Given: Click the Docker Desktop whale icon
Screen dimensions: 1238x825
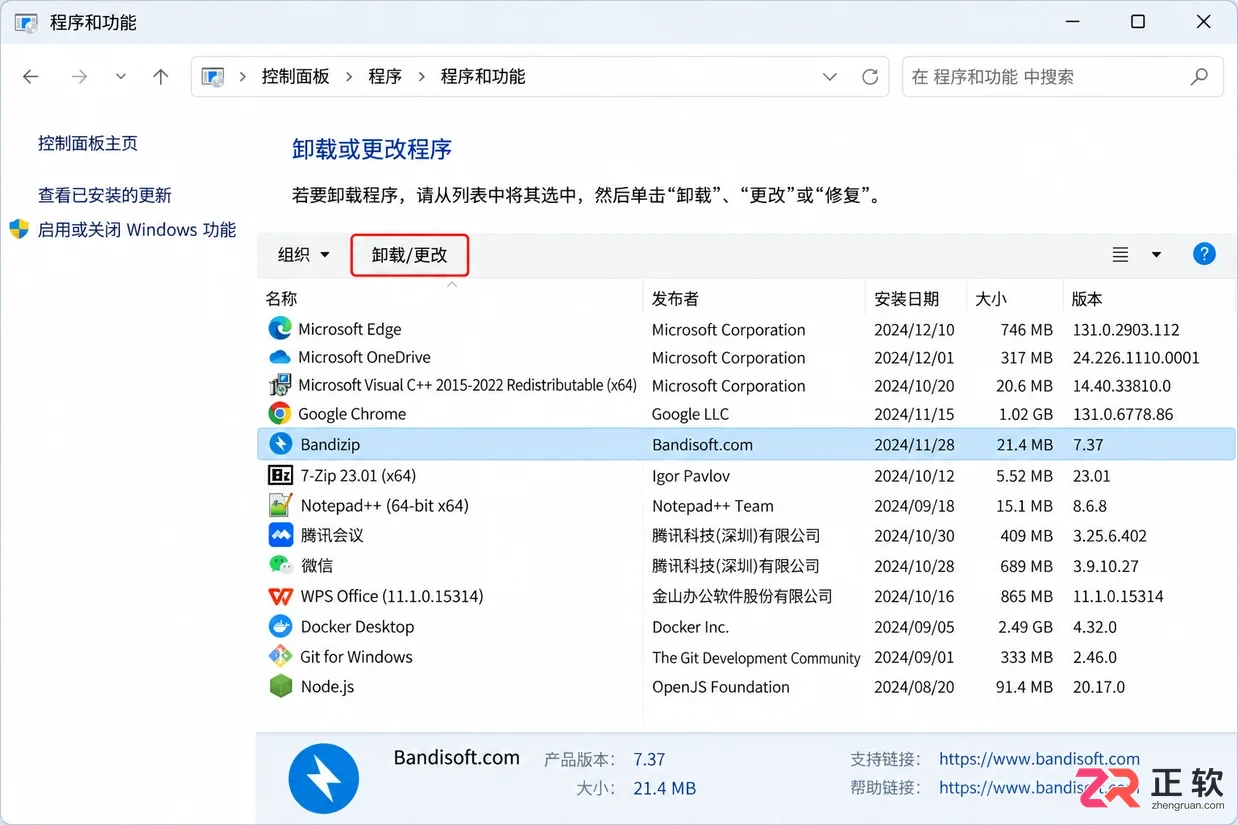Looking at the screenshot, I should (x=281, y=626).
